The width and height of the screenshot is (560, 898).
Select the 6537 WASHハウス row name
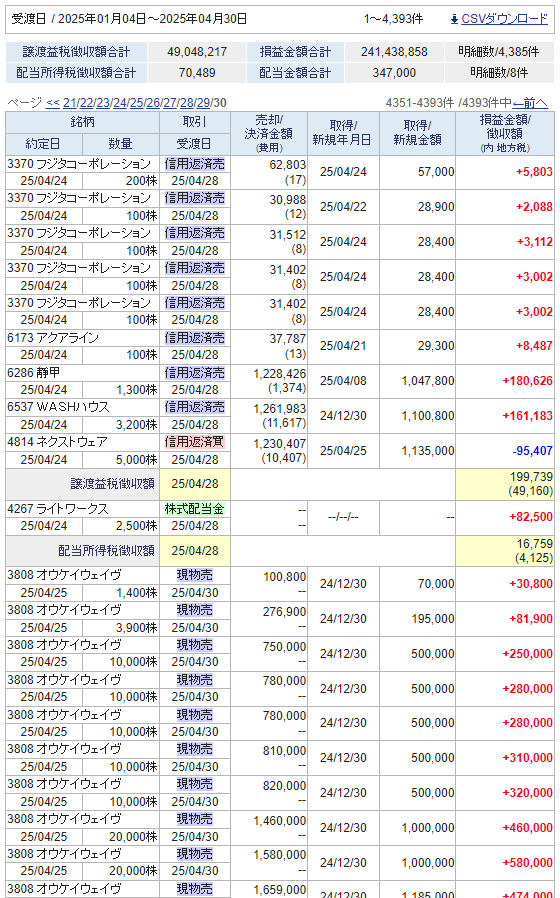click(x=58, y=407)
